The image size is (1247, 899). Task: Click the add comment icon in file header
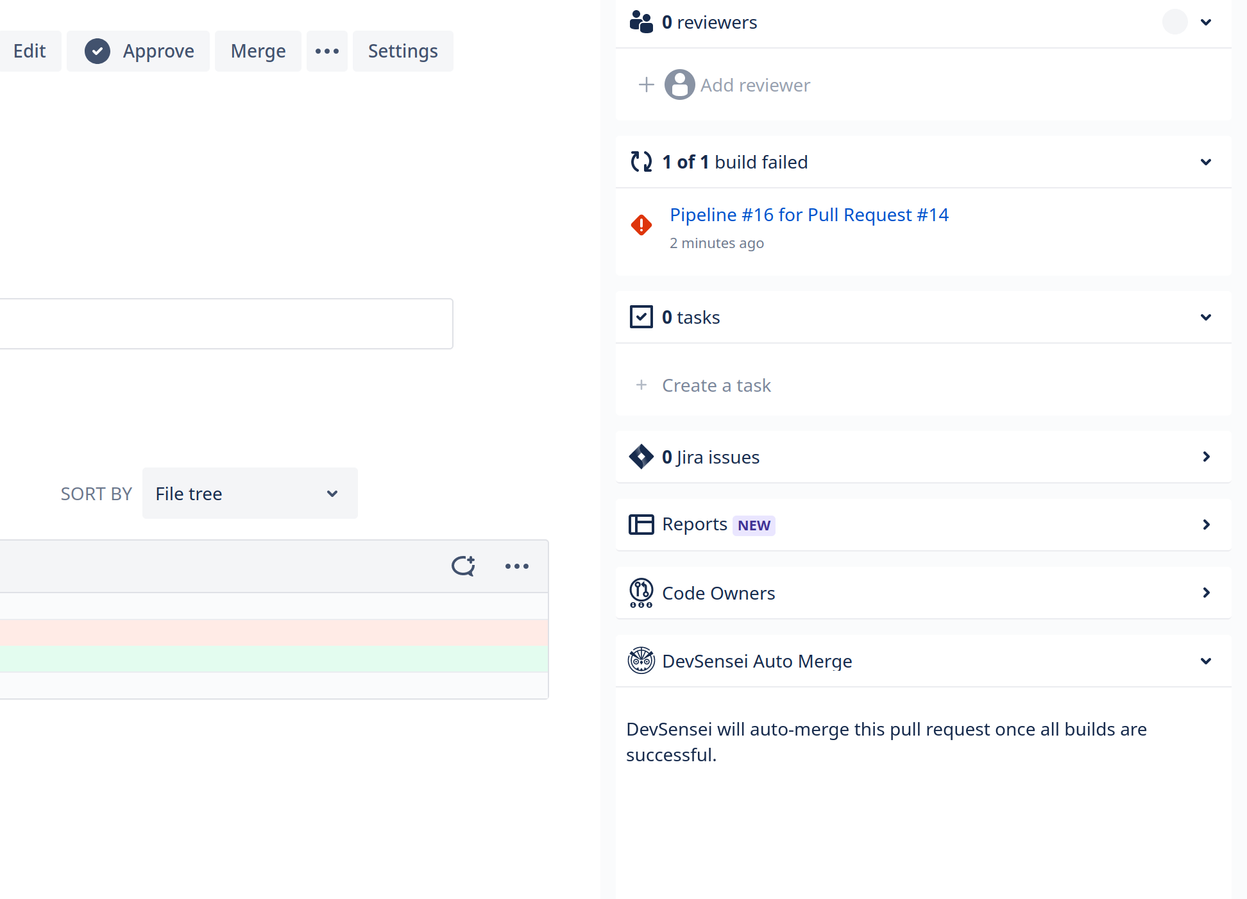(x=463, y=566)
